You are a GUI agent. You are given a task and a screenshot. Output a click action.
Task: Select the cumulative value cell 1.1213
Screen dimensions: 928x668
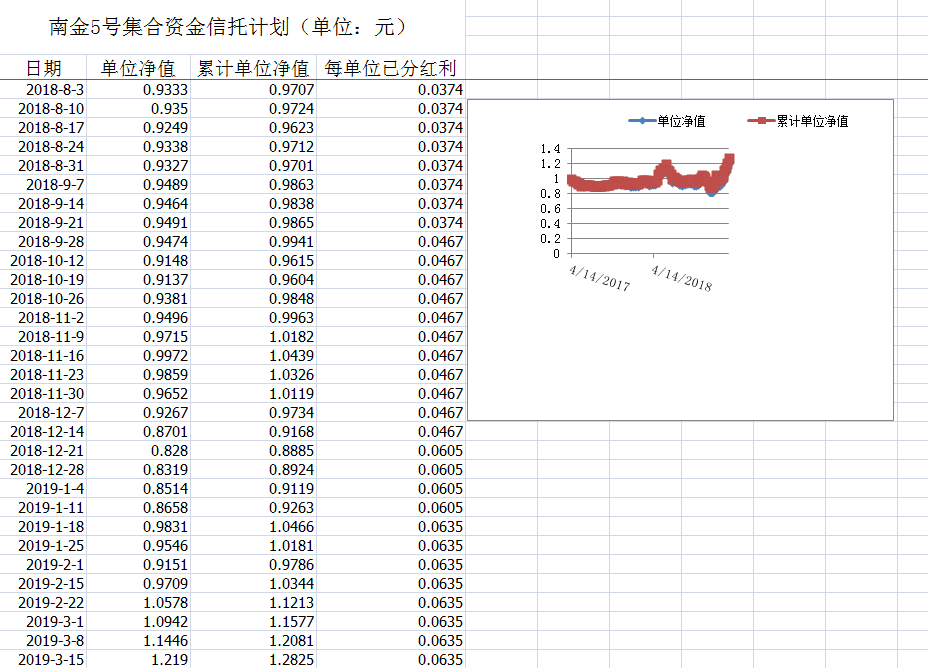[x=253, y=602]
